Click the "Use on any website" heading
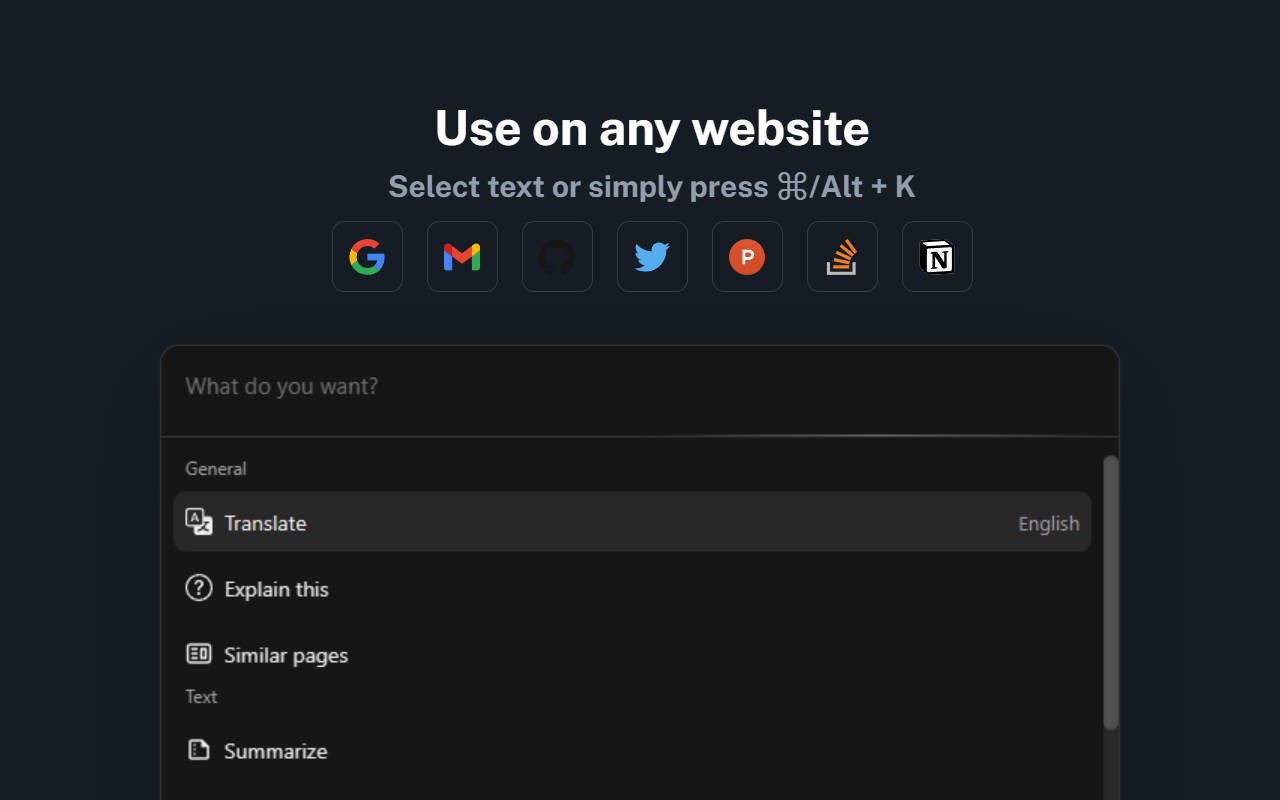Screen dimensions: 1280x800 point(652,128)
